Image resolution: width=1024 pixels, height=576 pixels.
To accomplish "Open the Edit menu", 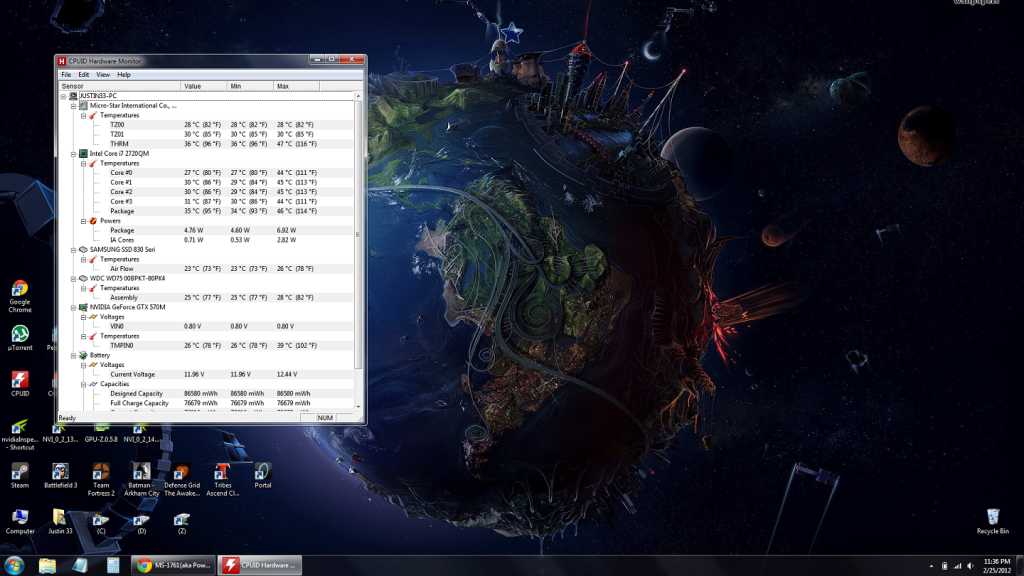I will pyautogui.click(x=84, y=74).
